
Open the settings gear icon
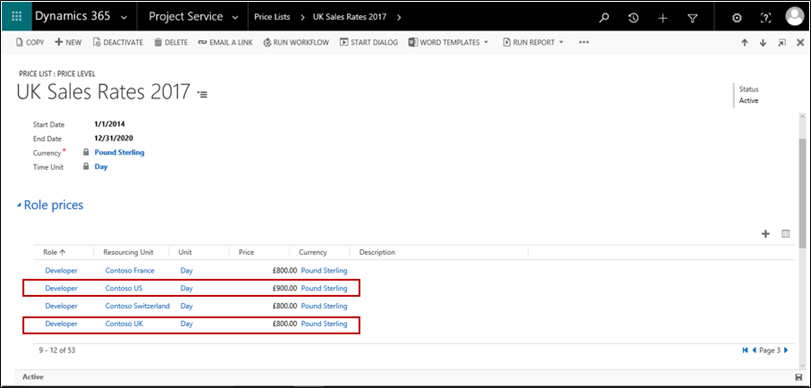(x=737, y=18)
